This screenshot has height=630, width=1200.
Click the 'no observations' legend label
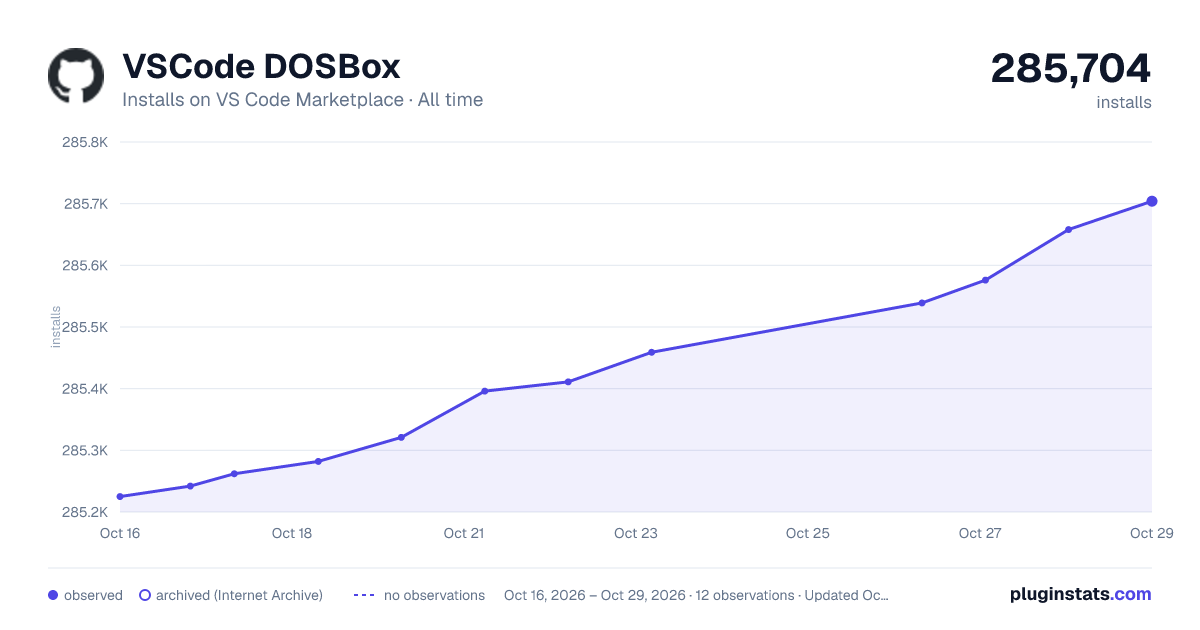click(x=434, y=595)
